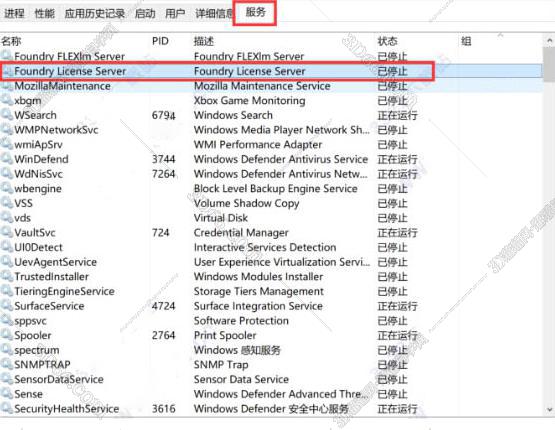This screenshot has height=430, width=555.
Task: Switch to the 性能 tab
Action: click(x=45, y=13)
